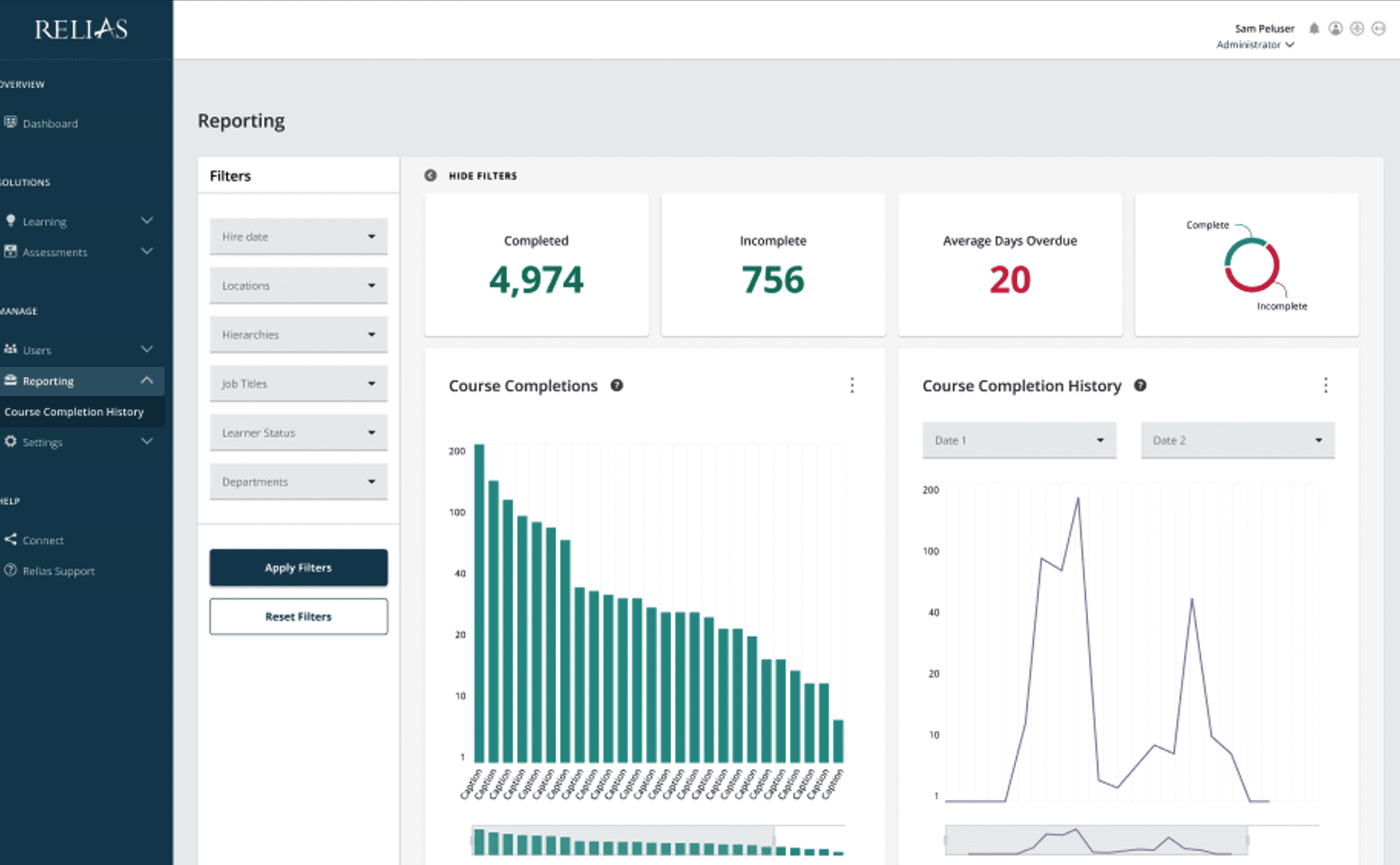Click the Apply Filters button

coord(299,568)
